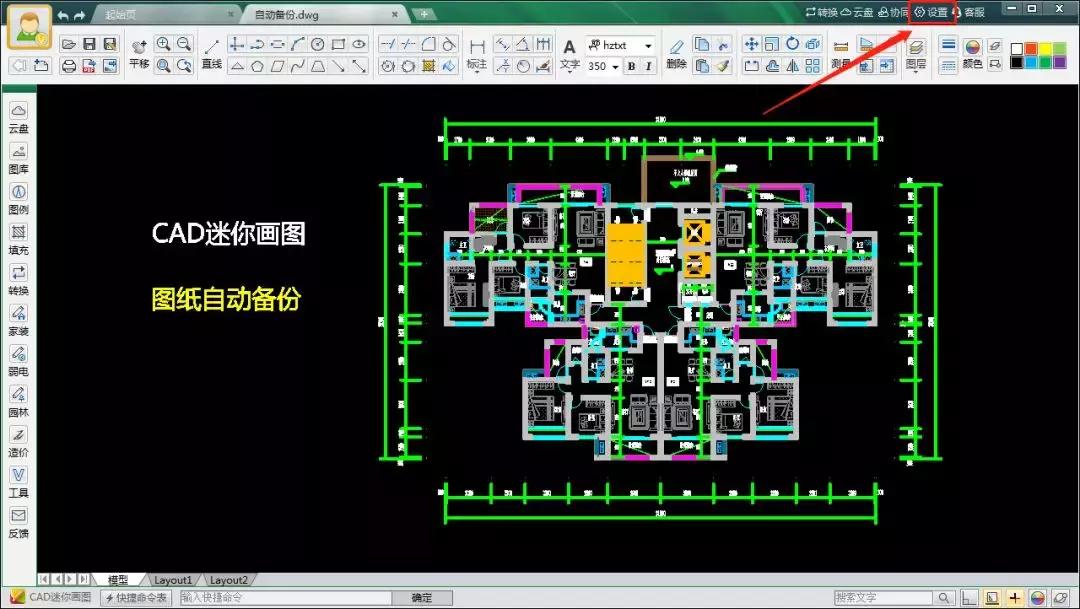Click the cut scissors icon
This screenshot has height=609, width=1080.
[x=722, y=44]
